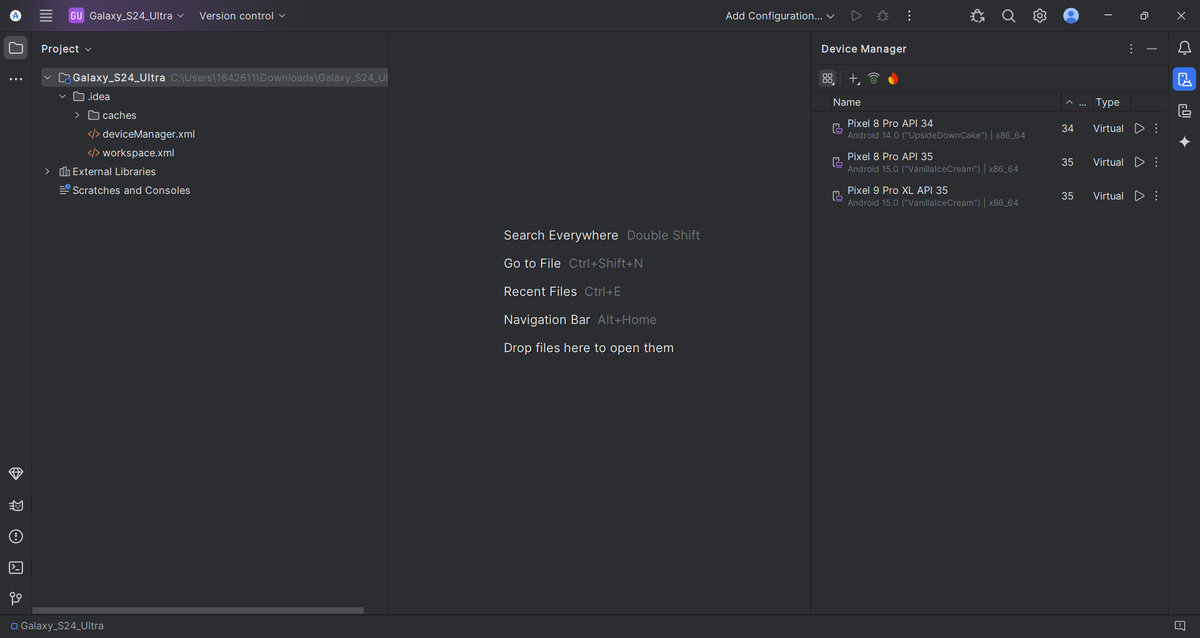
Task: Open more run actions menu
Action: coord(909,16)
